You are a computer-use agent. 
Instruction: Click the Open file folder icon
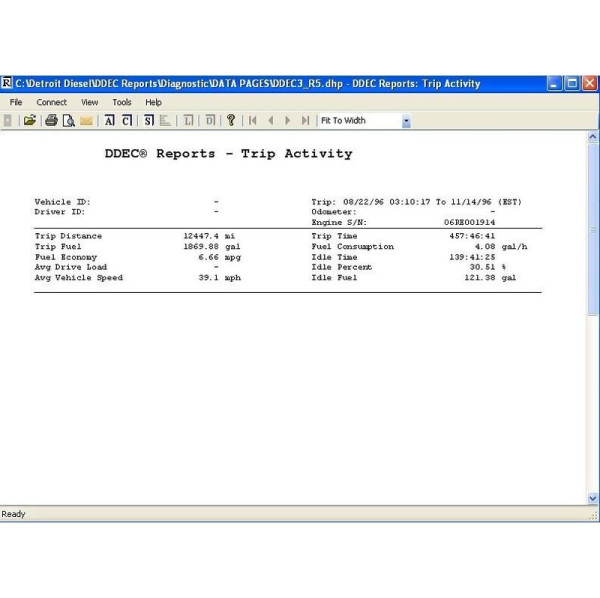[30, 121]
